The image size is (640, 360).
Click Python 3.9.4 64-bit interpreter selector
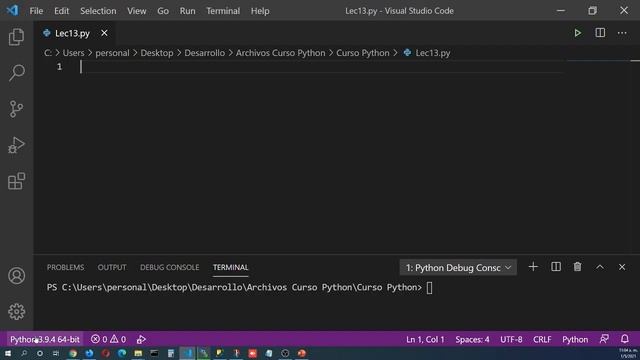click(x=45, y=340)
